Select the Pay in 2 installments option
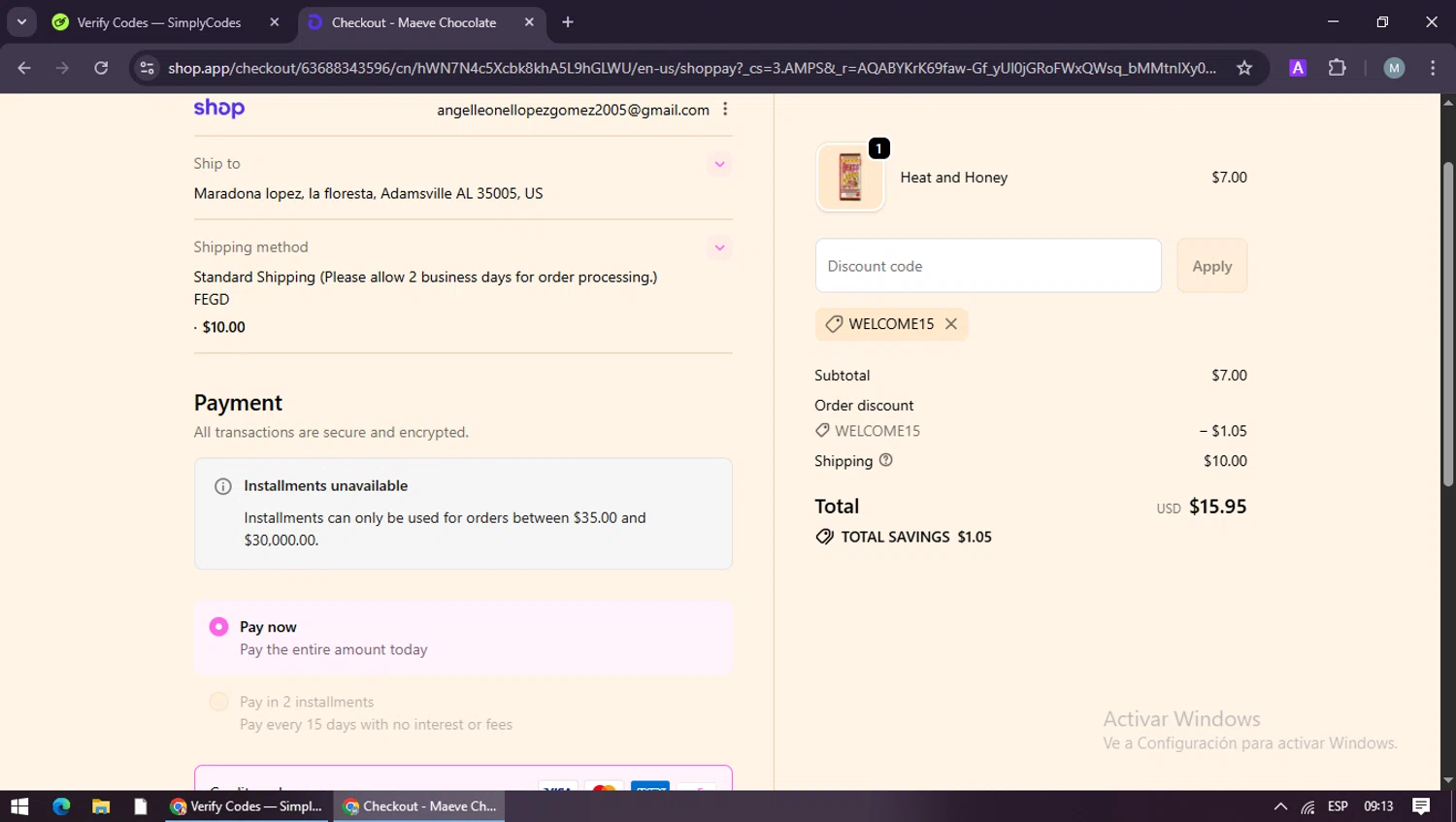Viewport: 1456px width, 822px height. (219, 702)
